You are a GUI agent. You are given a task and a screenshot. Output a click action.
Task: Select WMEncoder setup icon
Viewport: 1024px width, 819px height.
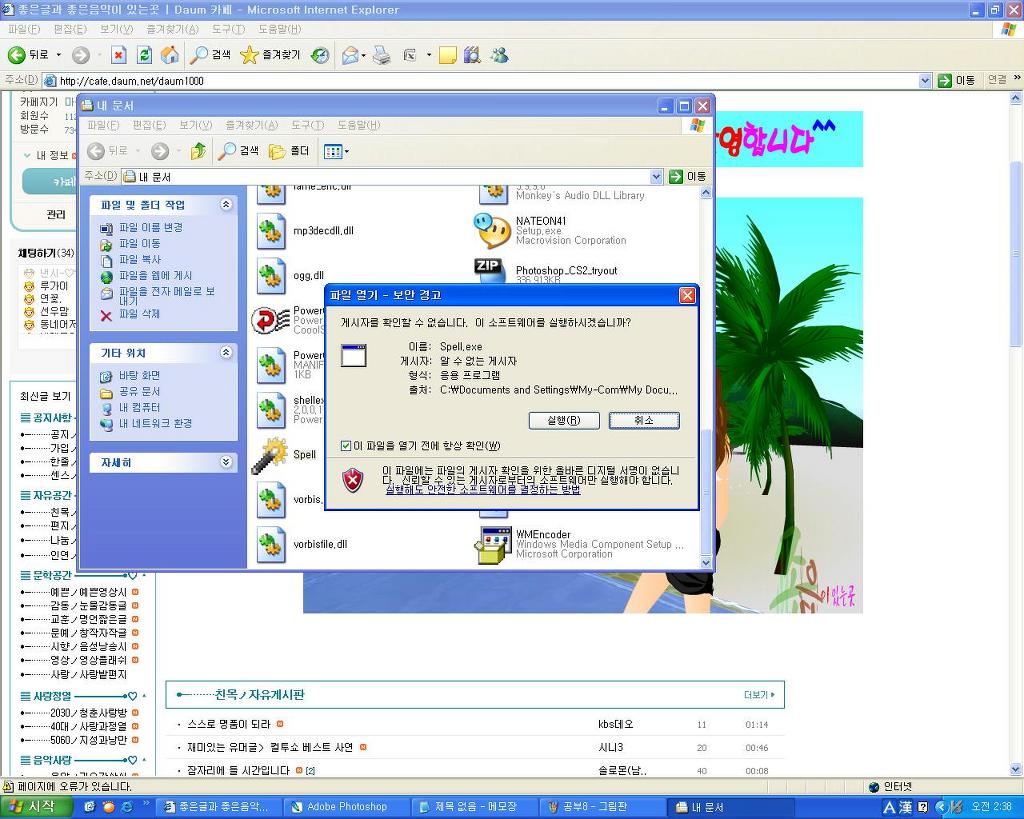pos(493,544)
